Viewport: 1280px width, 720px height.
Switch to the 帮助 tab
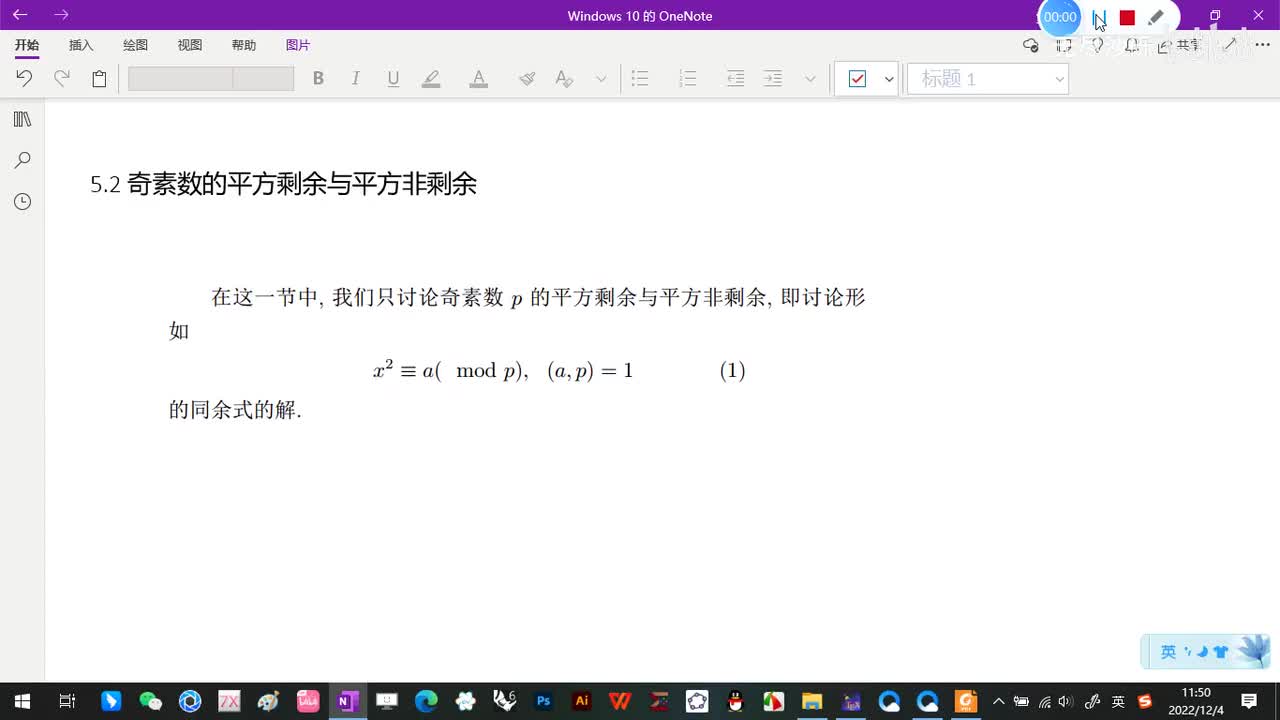tap(243, 45)
